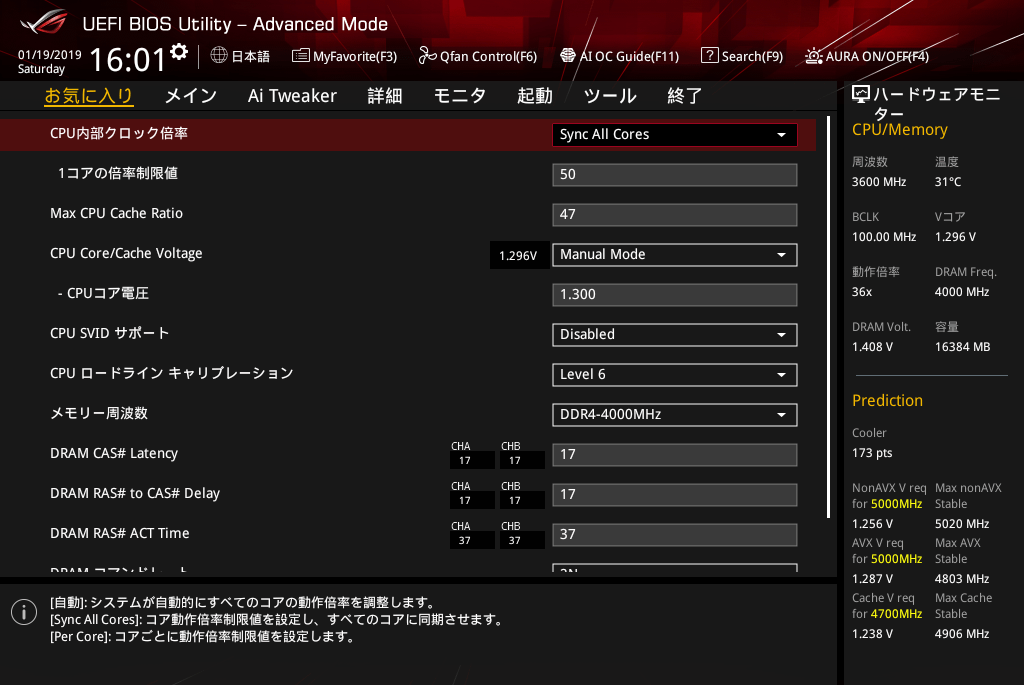Click the DRAM RAS# ACT Time field

pos(675,534)
